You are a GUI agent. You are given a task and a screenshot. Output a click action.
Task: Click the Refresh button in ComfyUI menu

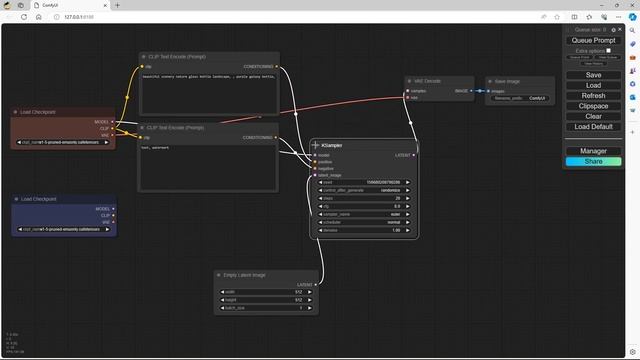pyautogui.click(x=593, y=96)
